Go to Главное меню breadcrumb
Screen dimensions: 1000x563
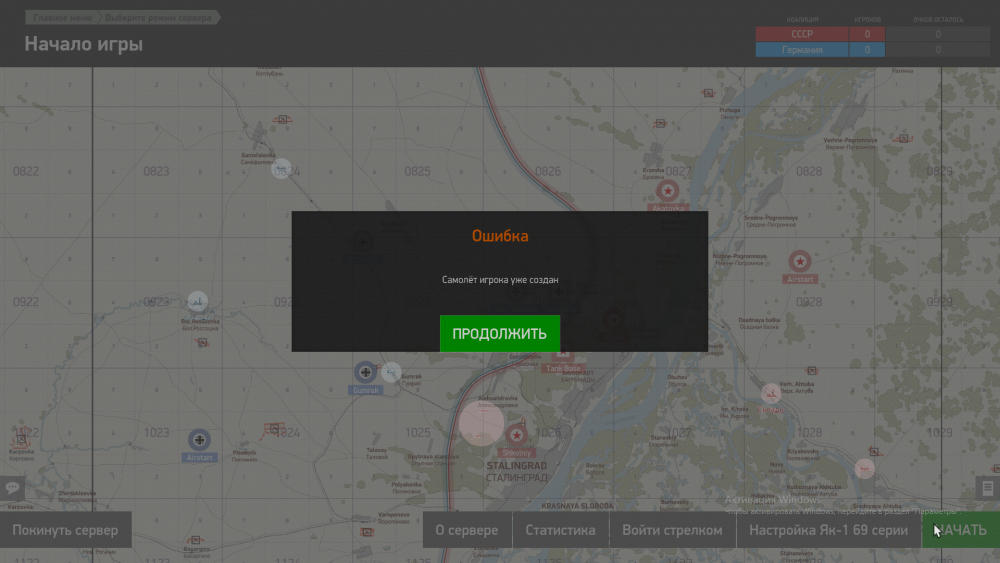pos(62,18)
